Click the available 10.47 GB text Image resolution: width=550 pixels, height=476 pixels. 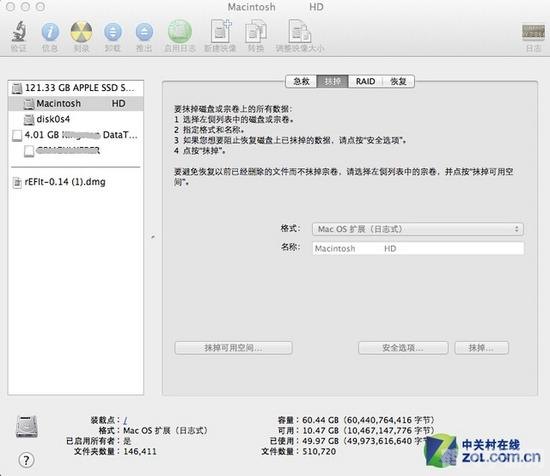point(368,430)
